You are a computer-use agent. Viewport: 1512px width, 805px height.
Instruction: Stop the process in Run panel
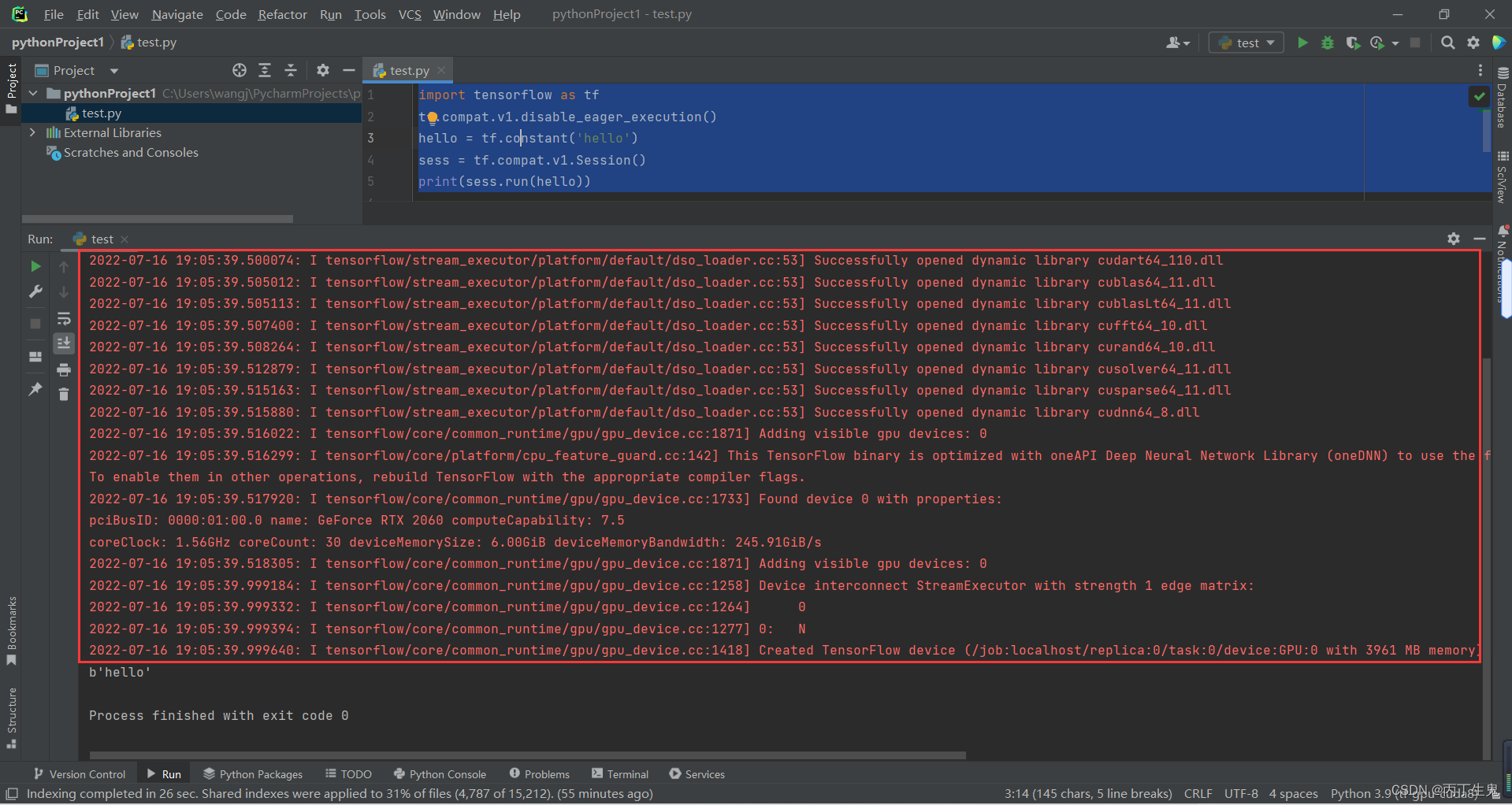coord(35,324)
